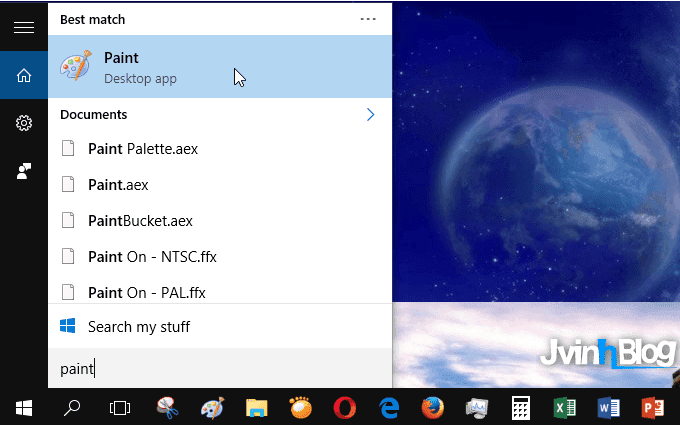This screenshot has height=425, width=680.
Task: Click the file icon beside PaintBucket.aex
Action: (x=68, y=220)
